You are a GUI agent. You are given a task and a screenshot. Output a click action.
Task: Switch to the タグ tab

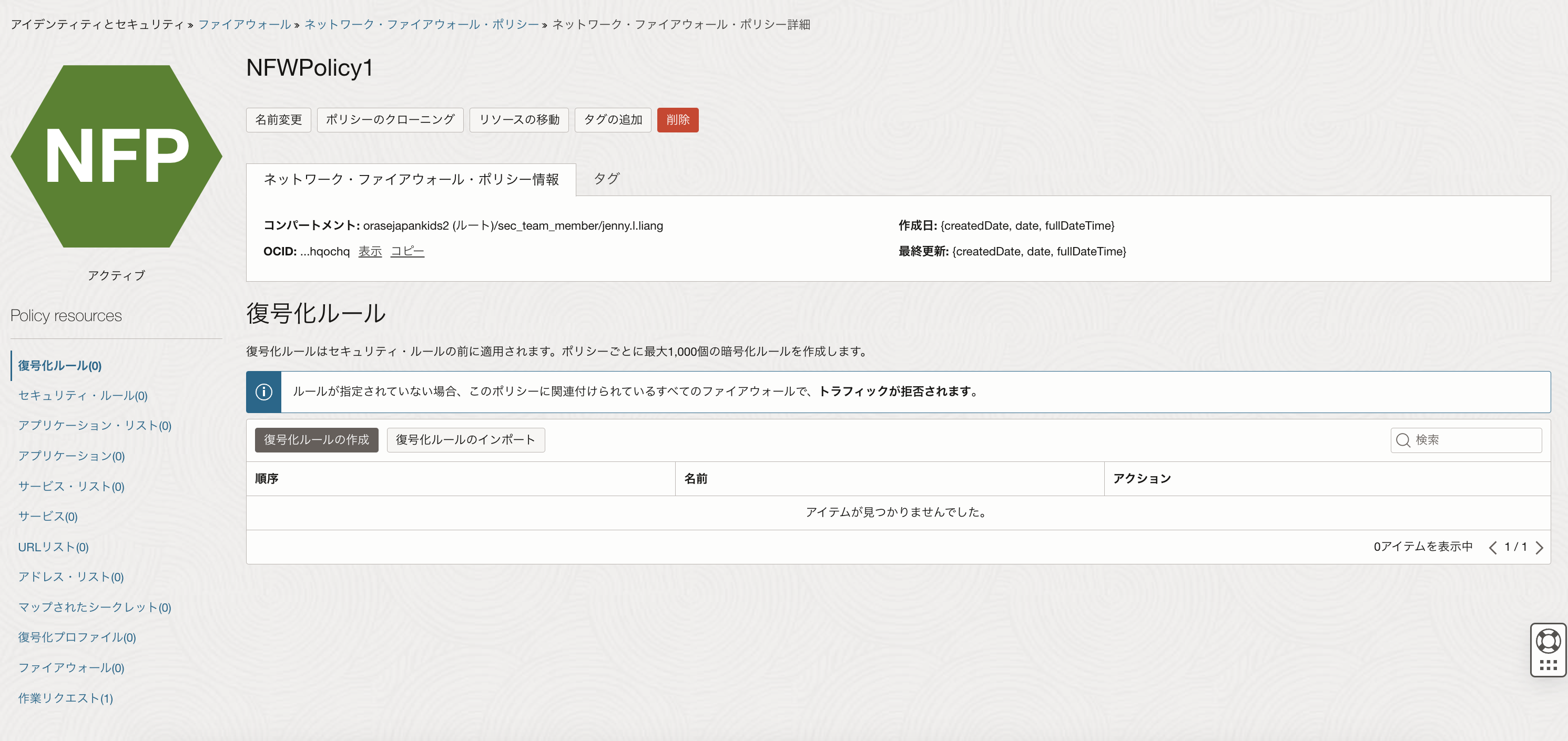(606, 178)
